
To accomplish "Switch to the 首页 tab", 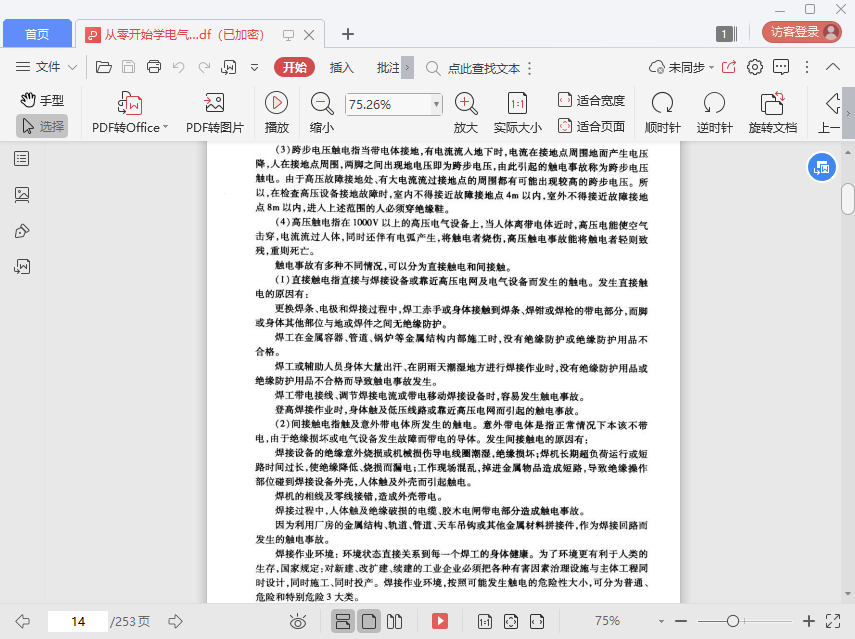I will click(x=37, y=34).
